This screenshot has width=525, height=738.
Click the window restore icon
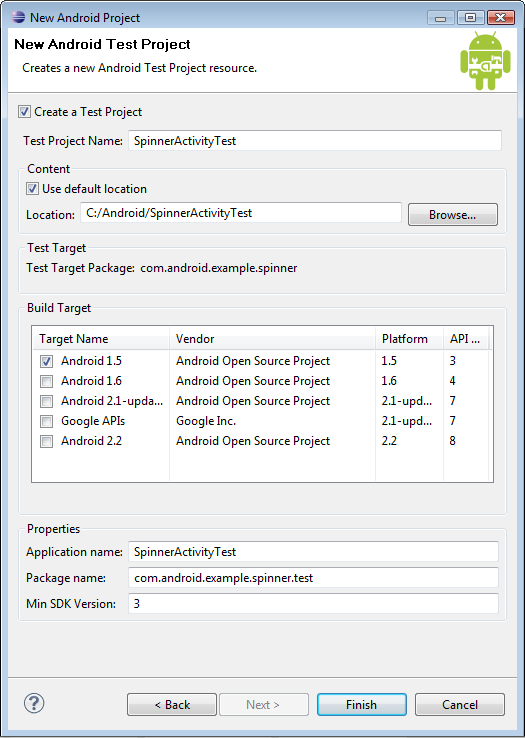click(470, 18)
